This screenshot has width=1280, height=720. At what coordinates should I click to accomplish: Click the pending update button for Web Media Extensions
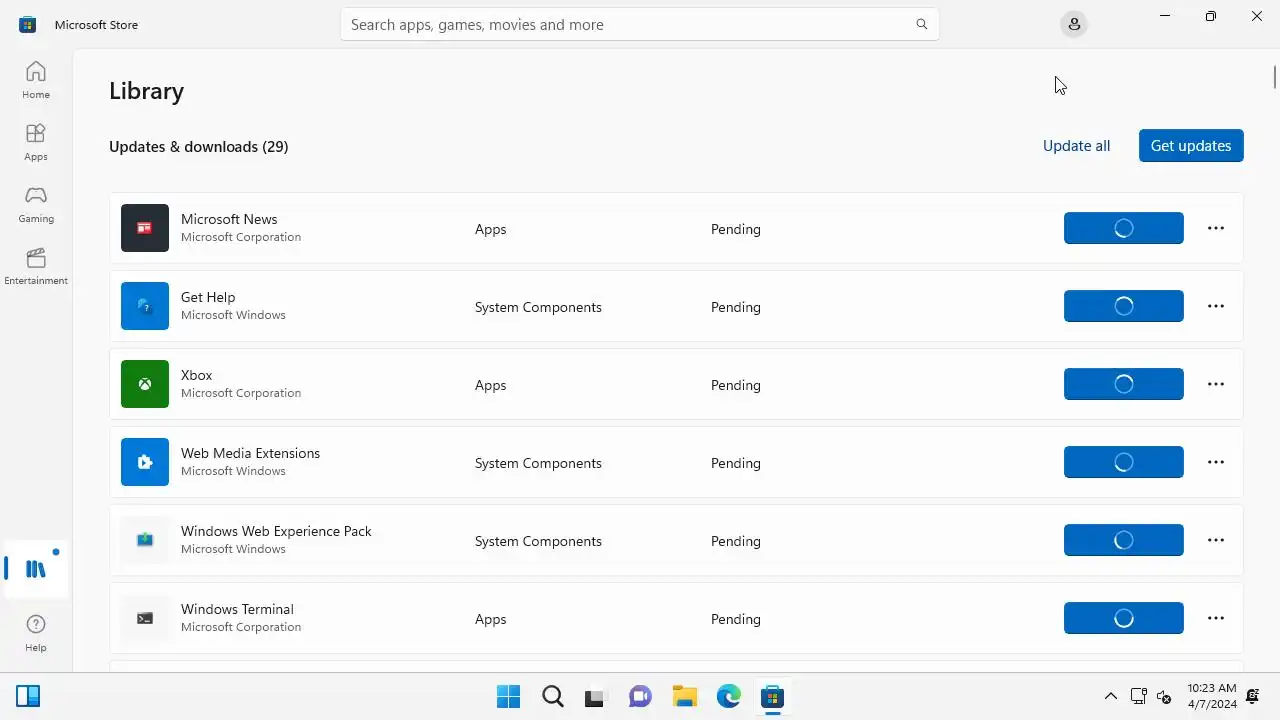click(1124, 462)
